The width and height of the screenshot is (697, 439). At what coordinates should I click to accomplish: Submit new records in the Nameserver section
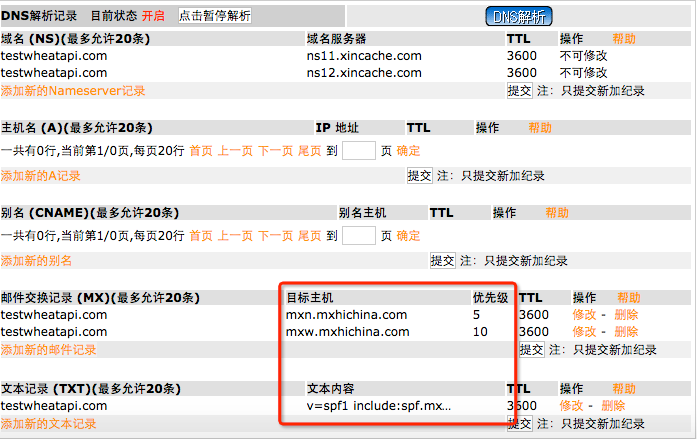click(x=519, y=91)
